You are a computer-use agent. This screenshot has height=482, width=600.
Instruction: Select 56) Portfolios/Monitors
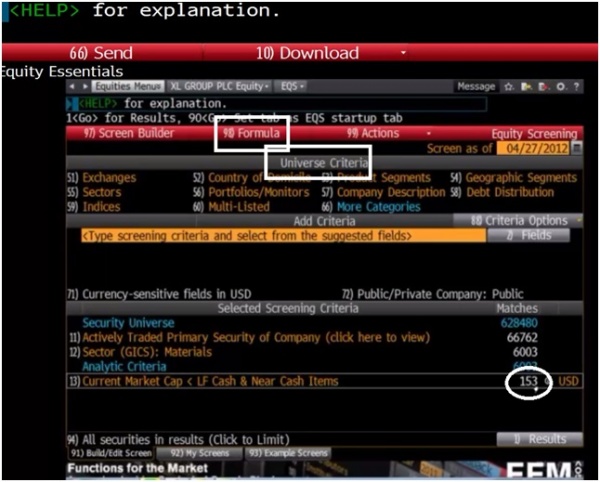(251, 192)
